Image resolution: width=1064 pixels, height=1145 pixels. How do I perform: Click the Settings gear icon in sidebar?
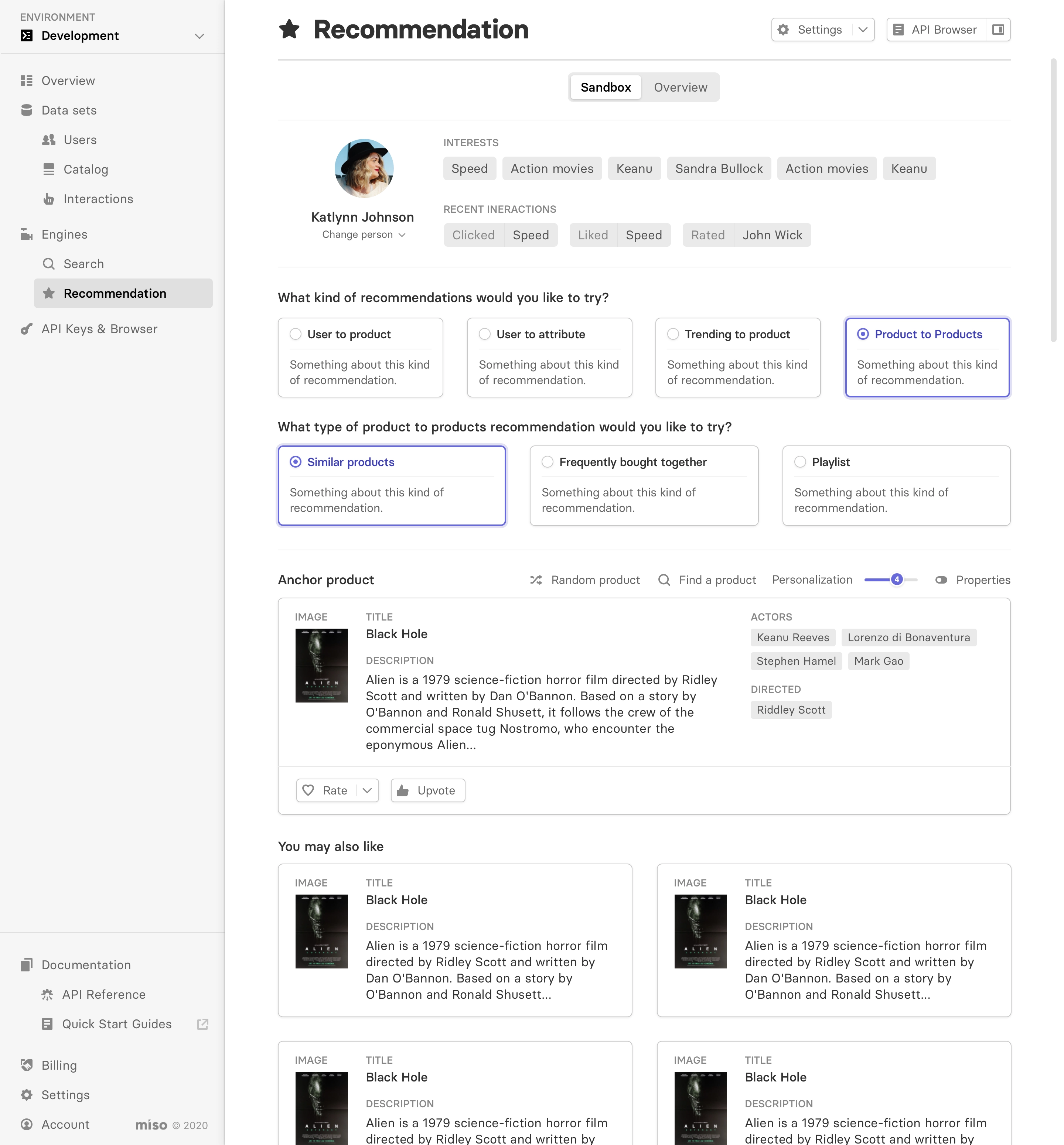(x=27, y=1094)
